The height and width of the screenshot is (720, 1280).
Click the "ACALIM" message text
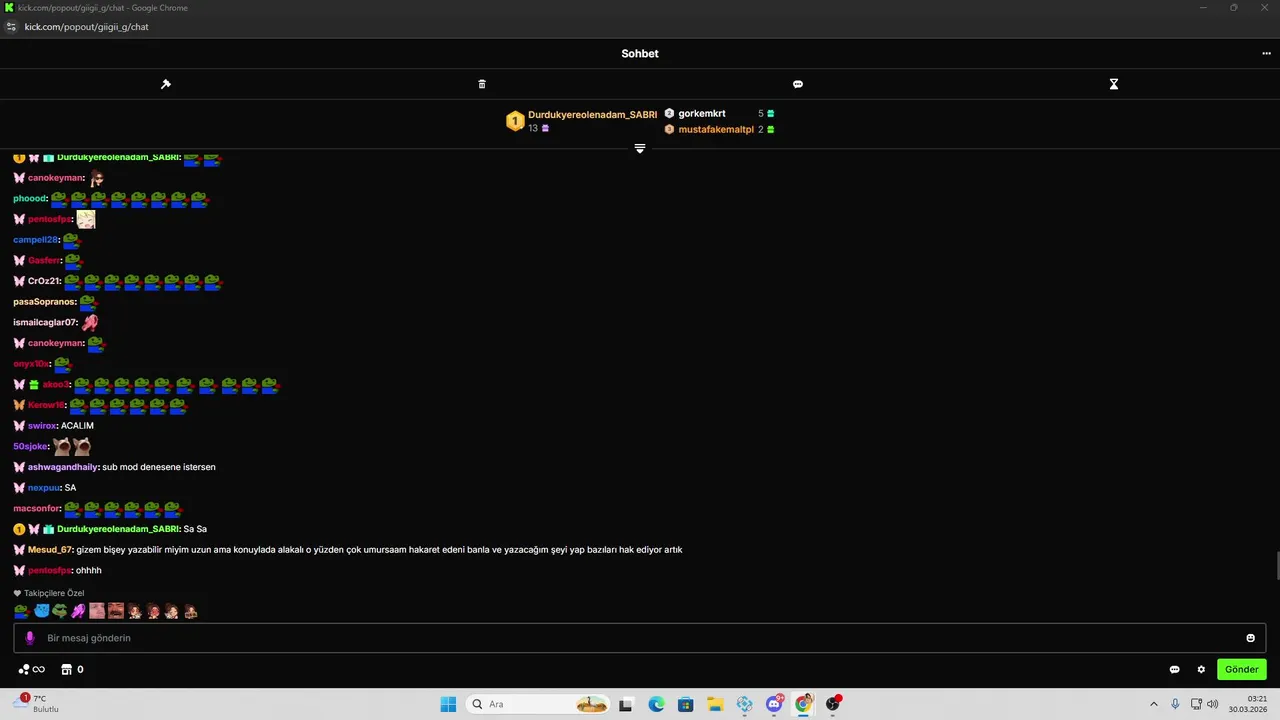[77, 426]
